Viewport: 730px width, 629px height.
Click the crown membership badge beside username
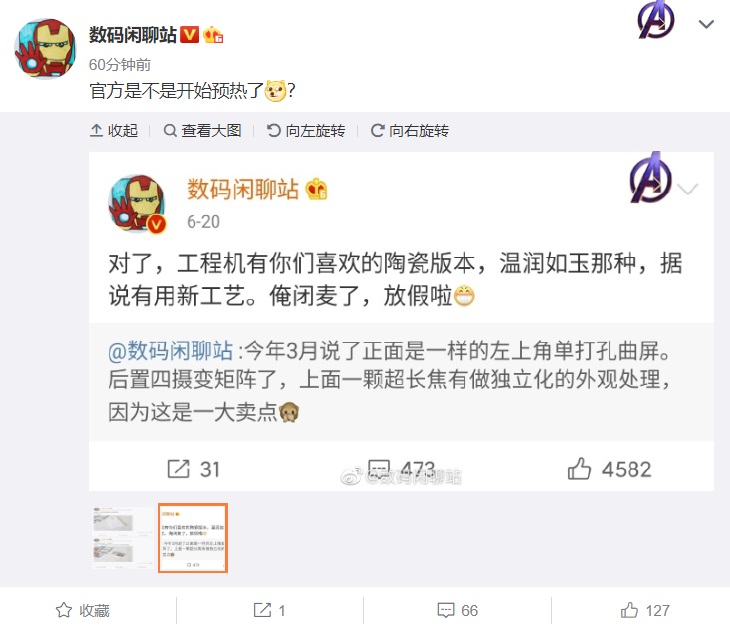click(x=213, y=35)
